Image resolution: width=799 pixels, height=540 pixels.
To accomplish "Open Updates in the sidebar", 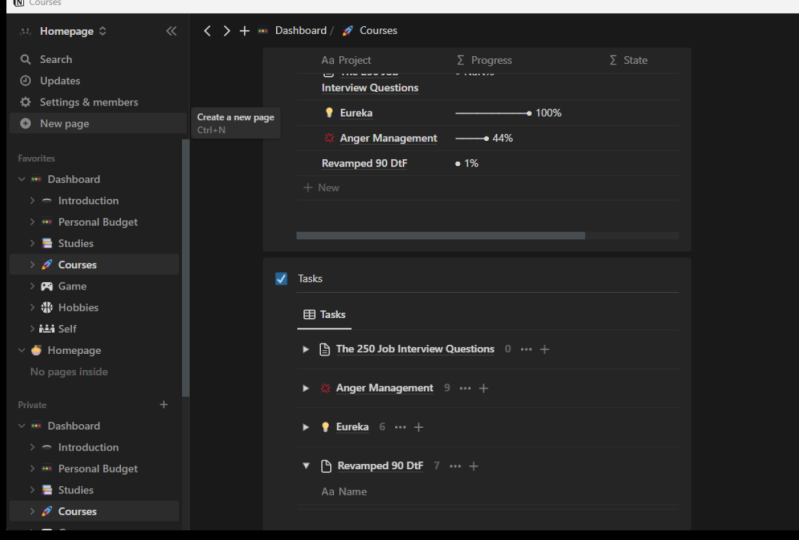I will coord(59,81).
